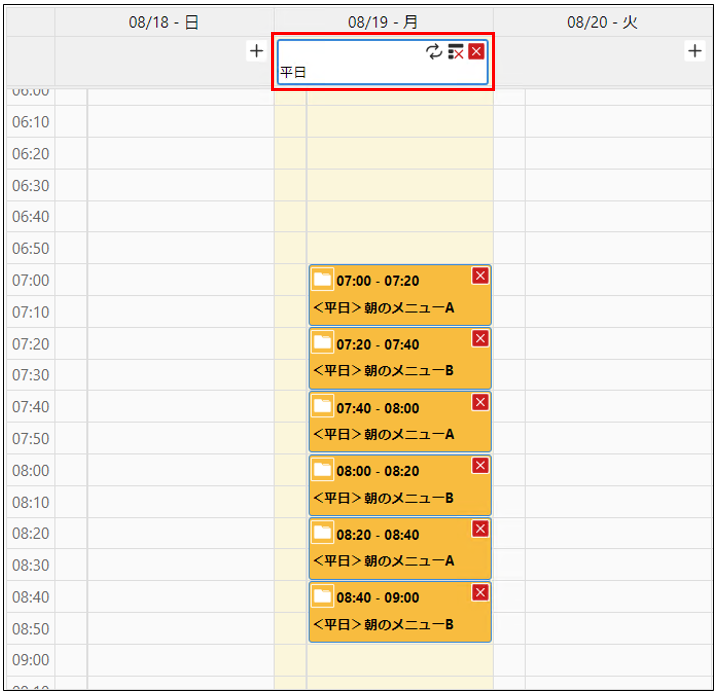Click the 06:20 time row label

pyautogui.click(x=31, y=154)
